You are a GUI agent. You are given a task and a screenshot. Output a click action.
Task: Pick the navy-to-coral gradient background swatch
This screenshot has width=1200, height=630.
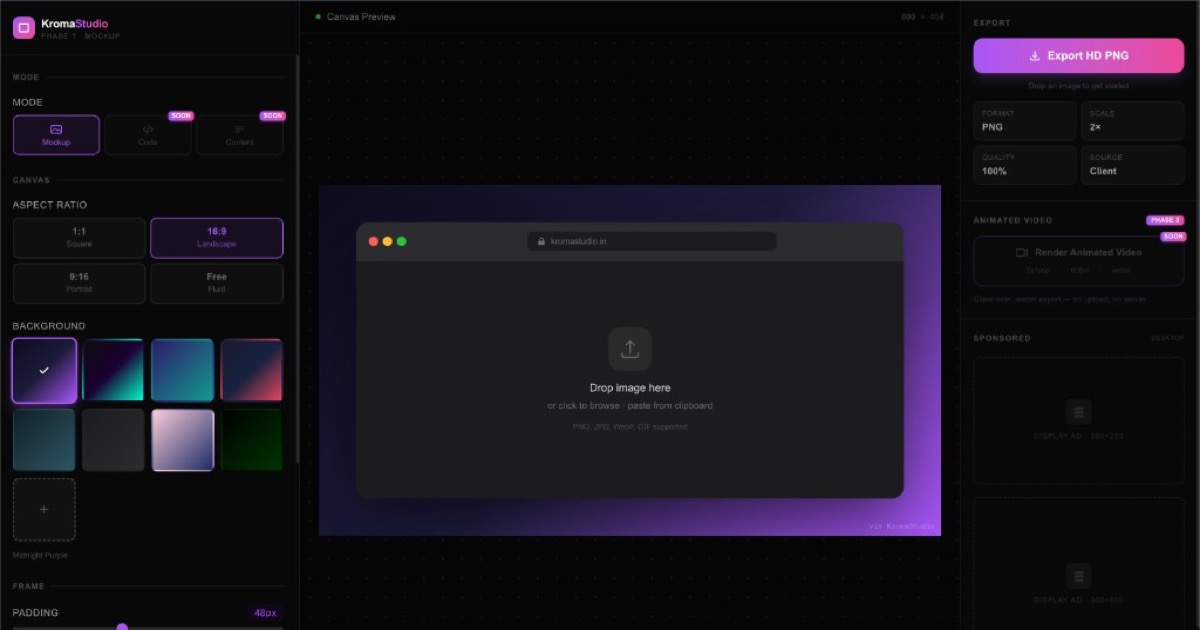251,370
